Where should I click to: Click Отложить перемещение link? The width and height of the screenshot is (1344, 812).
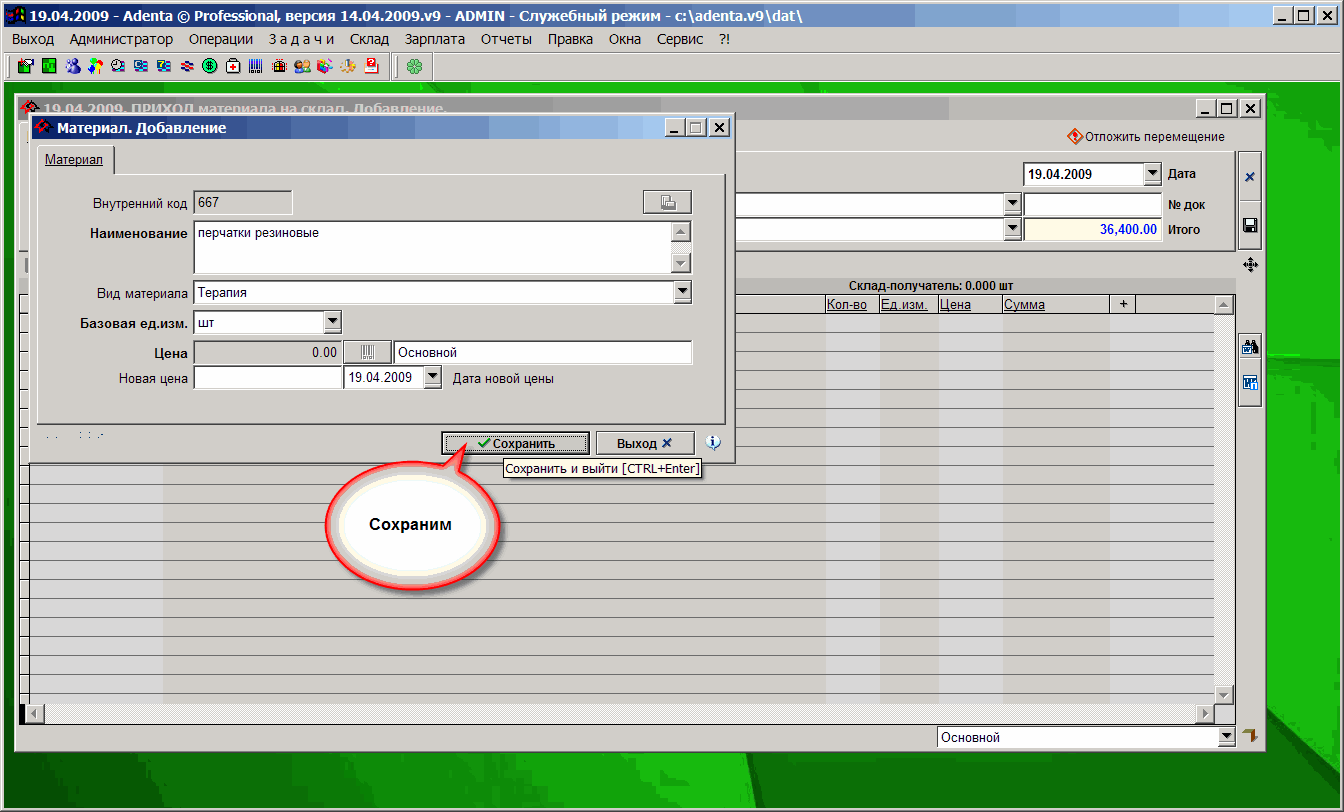coord(1146,137)
